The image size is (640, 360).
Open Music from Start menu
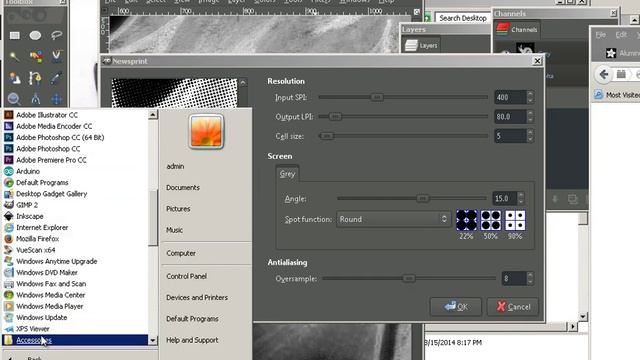click(174, 230)
